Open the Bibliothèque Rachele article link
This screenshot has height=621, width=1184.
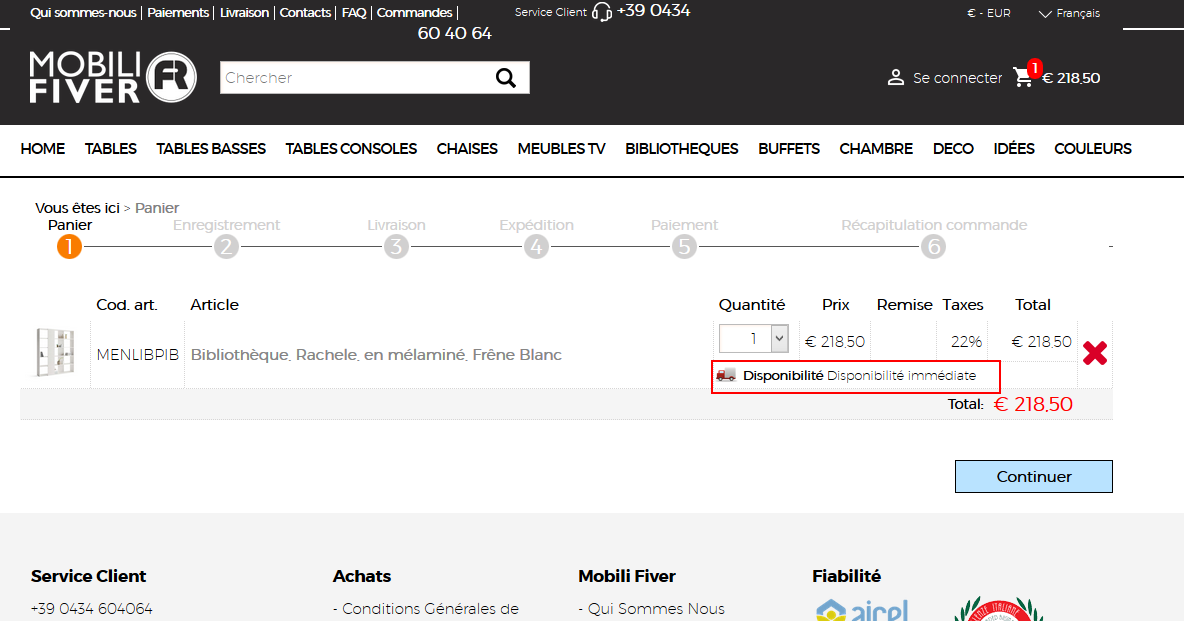(x=376, y=354)
